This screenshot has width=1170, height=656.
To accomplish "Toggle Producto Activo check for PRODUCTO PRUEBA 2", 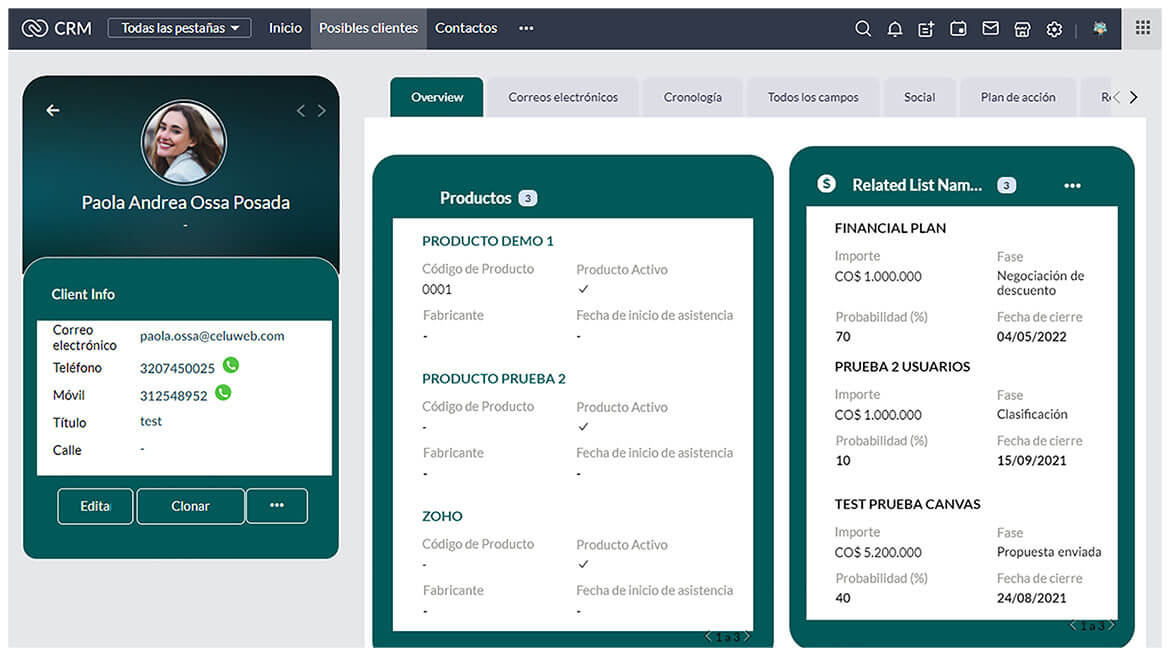I will (583, 427).
